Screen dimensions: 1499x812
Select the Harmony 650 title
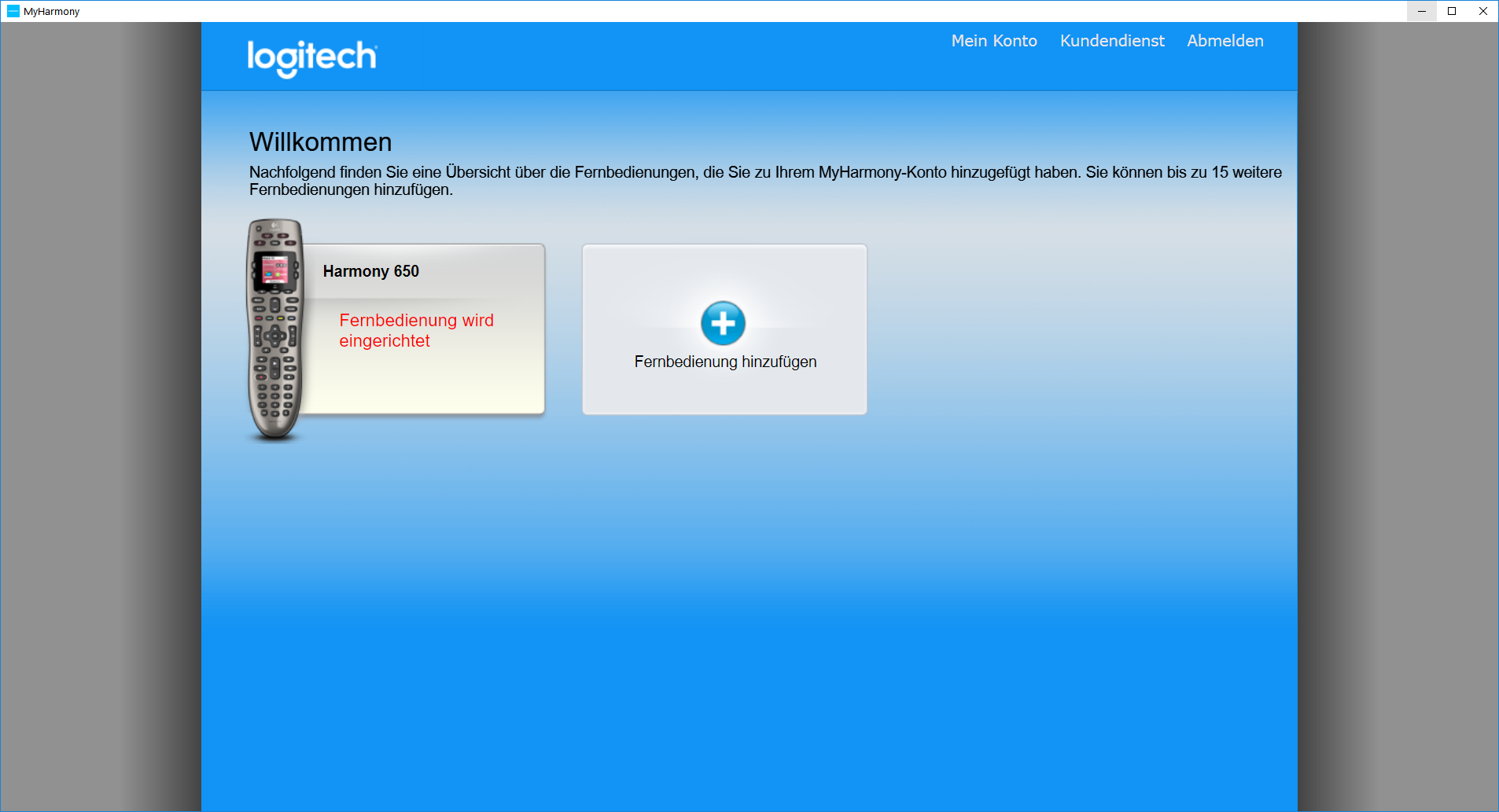(370, 271)
